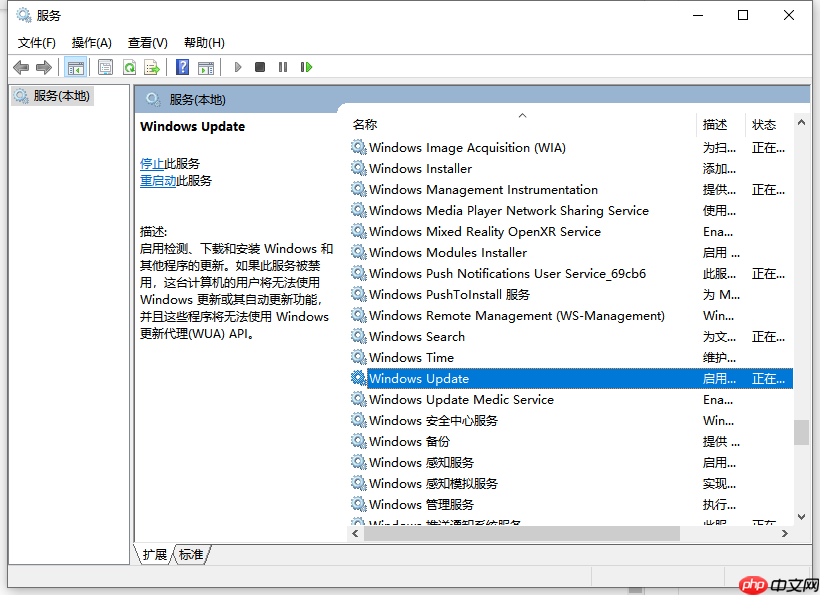
Task: Select Windows Image Acquisition (WIA) service
Action: click(571, 148)
